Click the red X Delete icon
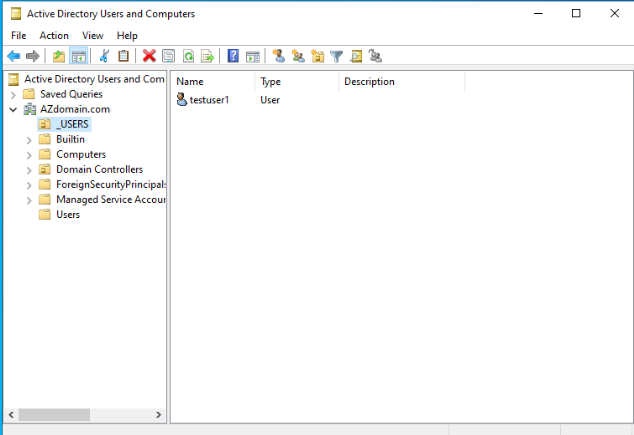This screenshot has width=634, height=435. (x=149, y=56)
